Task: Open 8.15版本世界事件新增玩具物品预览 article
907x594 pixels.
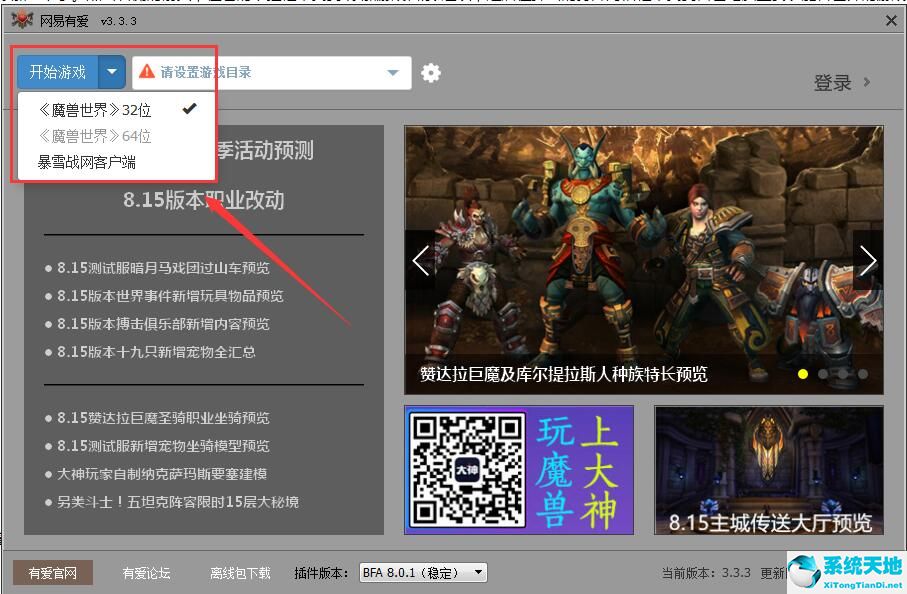Action: 170,296
